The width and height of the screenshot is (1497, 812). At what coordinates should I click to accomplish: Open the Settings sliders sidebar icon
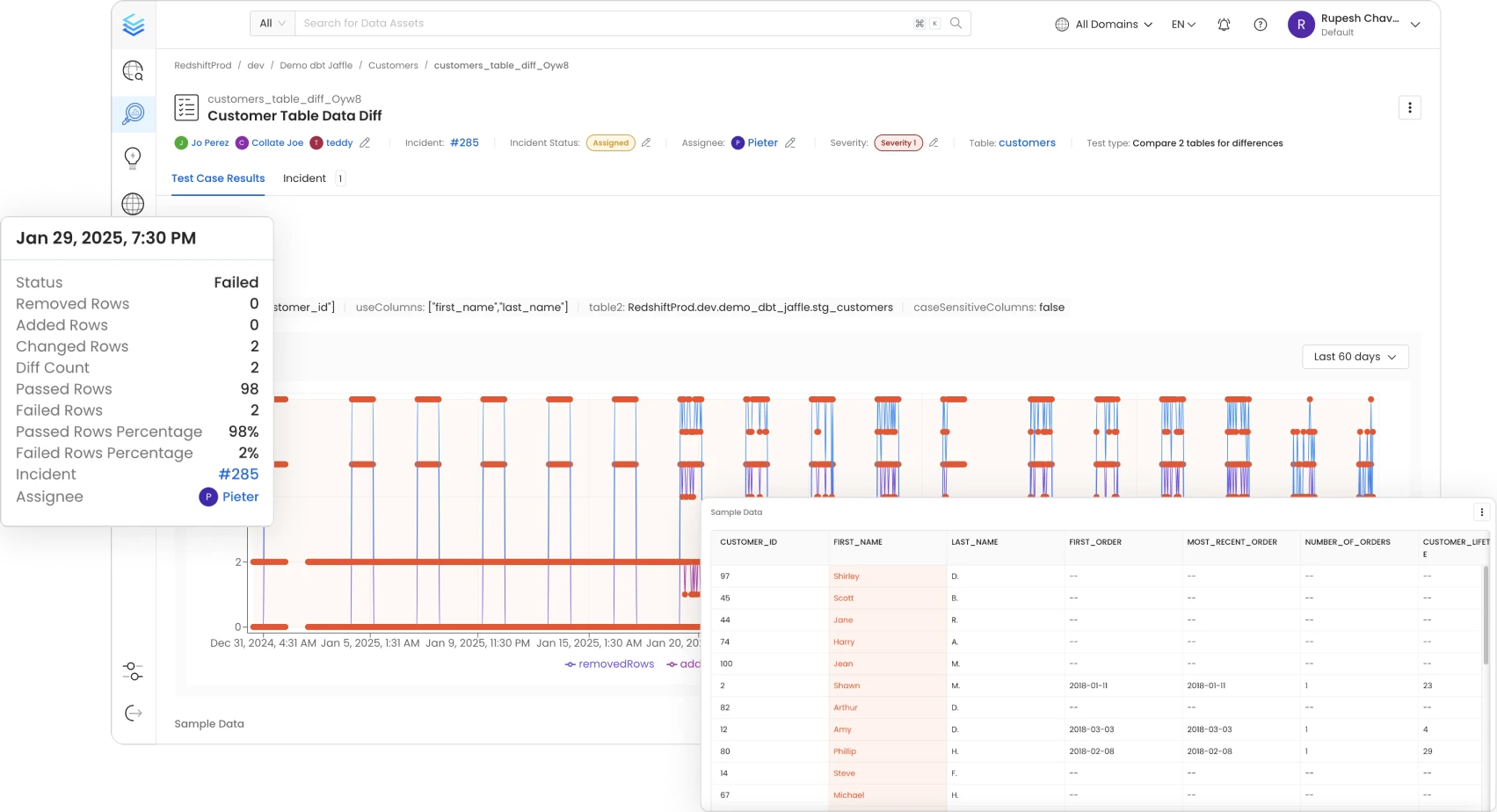coord(133,671)
